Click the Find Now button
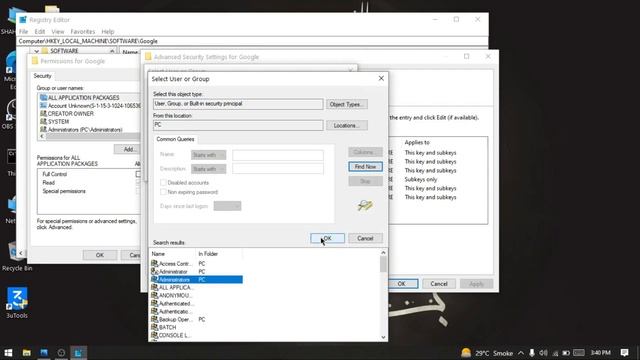 click(x=365, y=167)
